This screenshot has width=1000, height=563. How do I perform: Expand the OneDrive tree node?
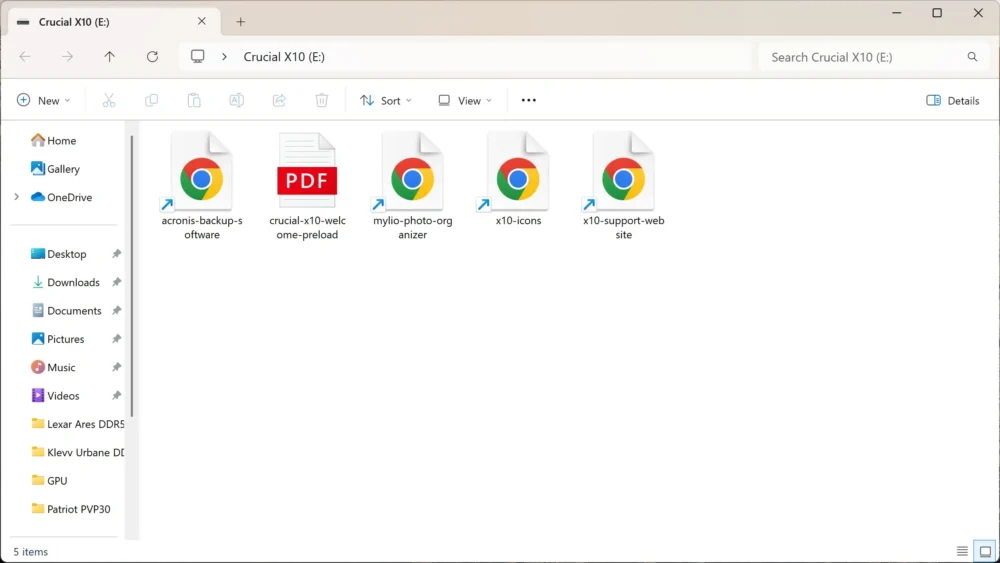pyautogui.click(x=17, y=197)
